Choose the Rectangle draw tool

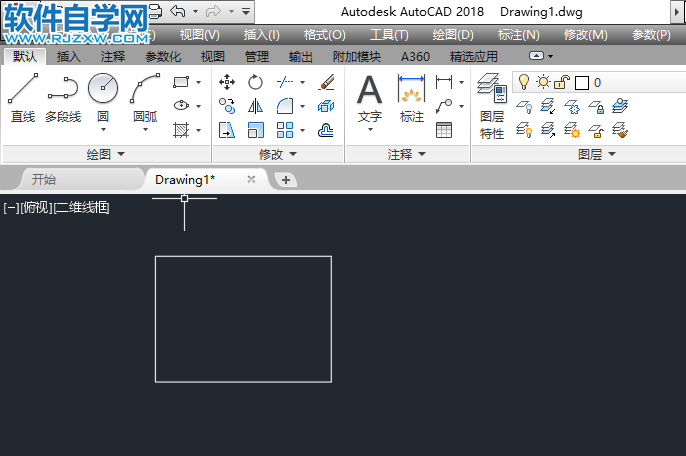(181, 82)
